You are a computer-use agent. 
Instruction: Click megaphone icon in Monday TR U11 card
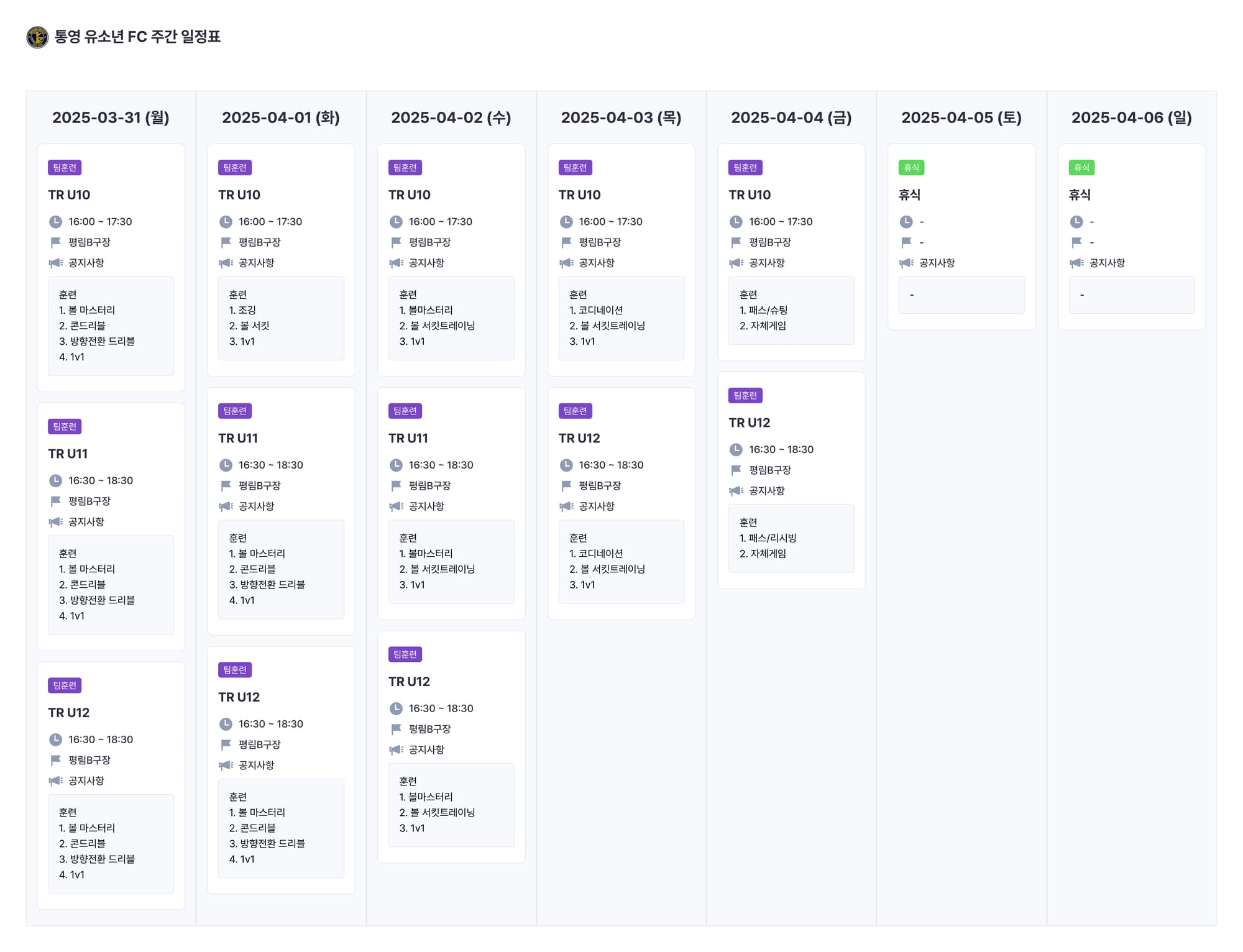(55, 522)
